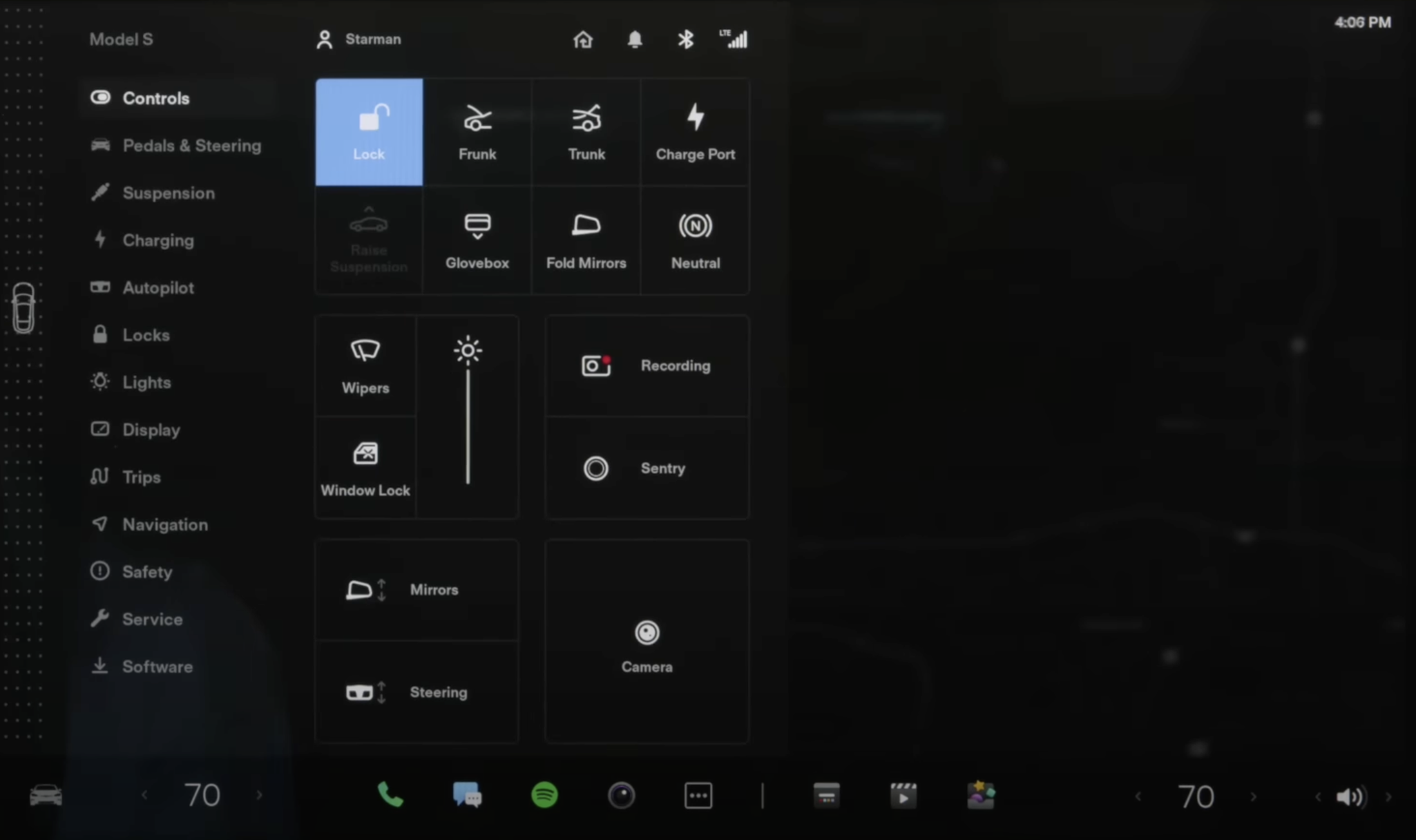Image resolution: width=1416 pixels, height=840 pixels.
Task: Open dashcam camera app in dock
Action: tap(622, 796)
